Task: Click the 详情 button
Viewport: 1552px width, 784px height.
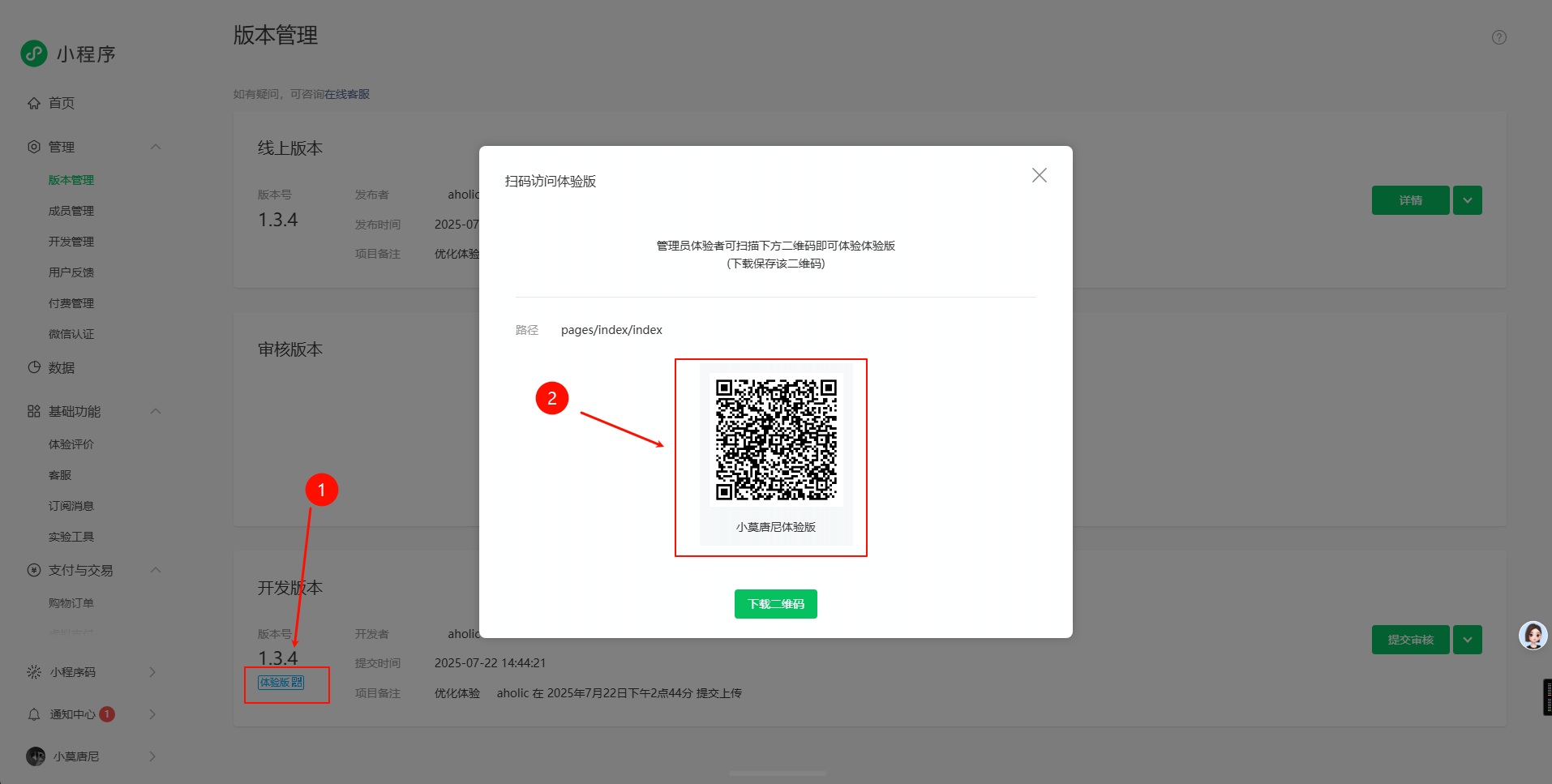Action: point(1411,200)
